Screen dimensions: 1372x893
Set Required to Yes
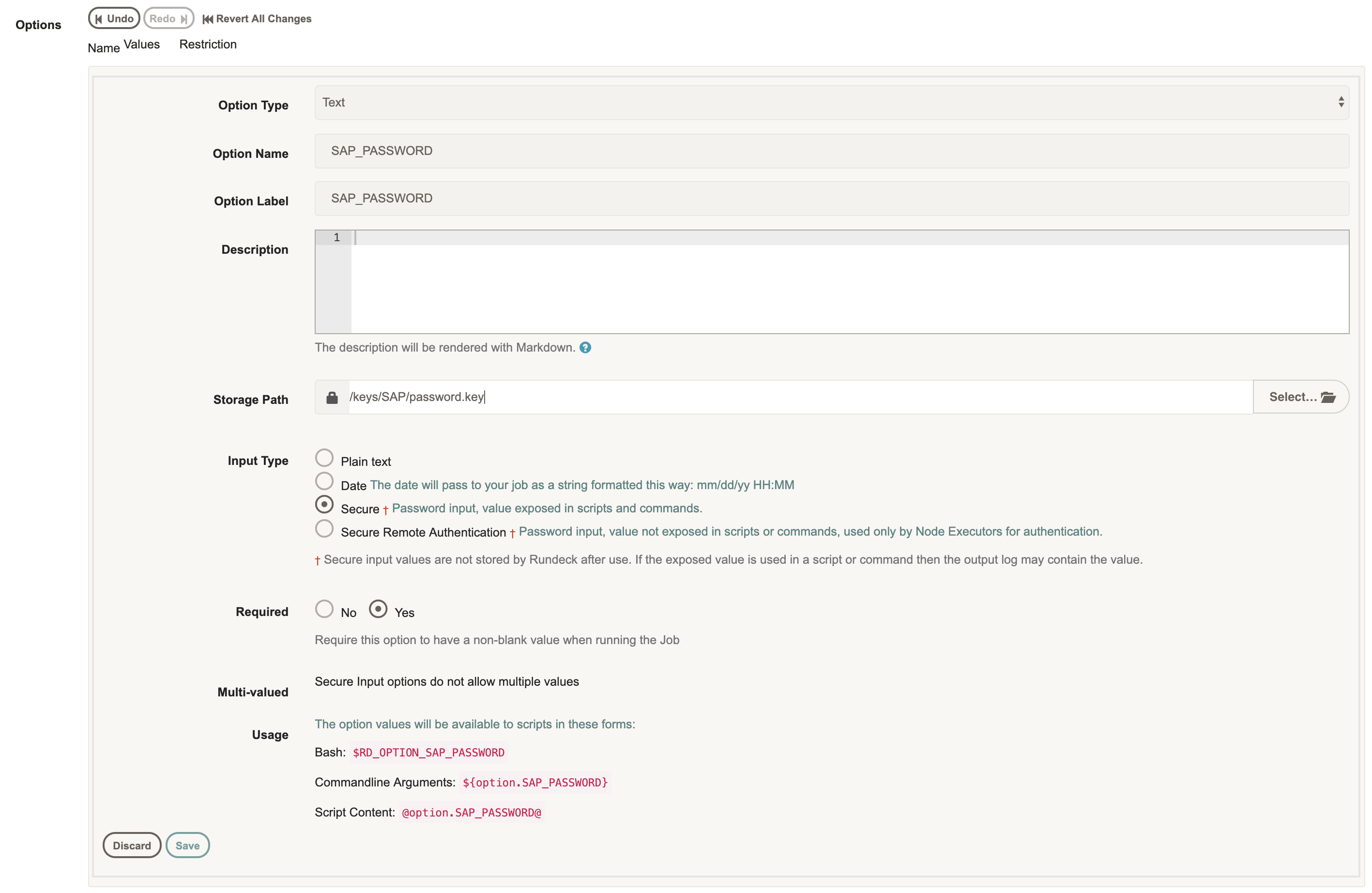coord(378,609)
